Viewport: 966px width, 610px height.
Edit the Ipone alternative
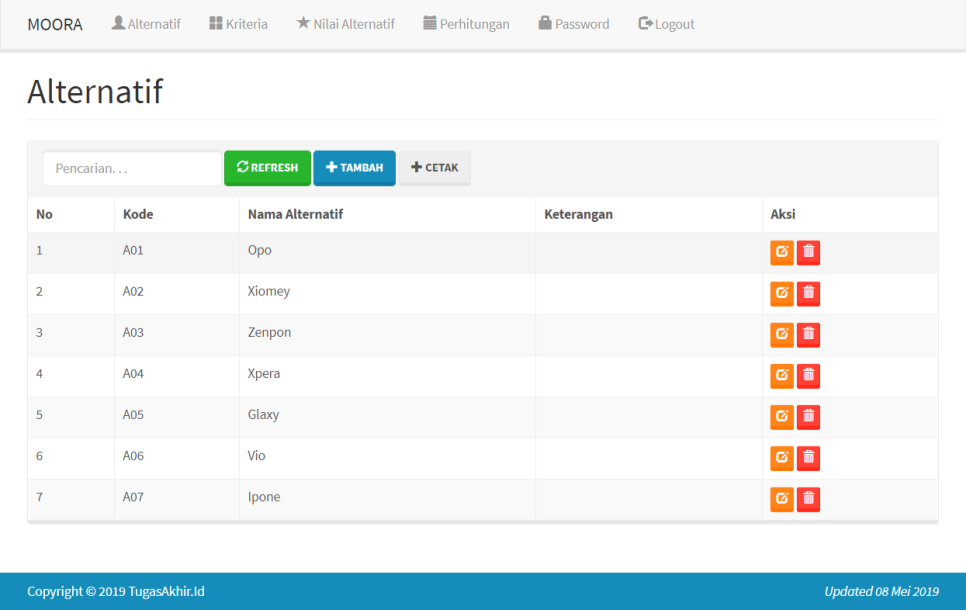[781, 498]
